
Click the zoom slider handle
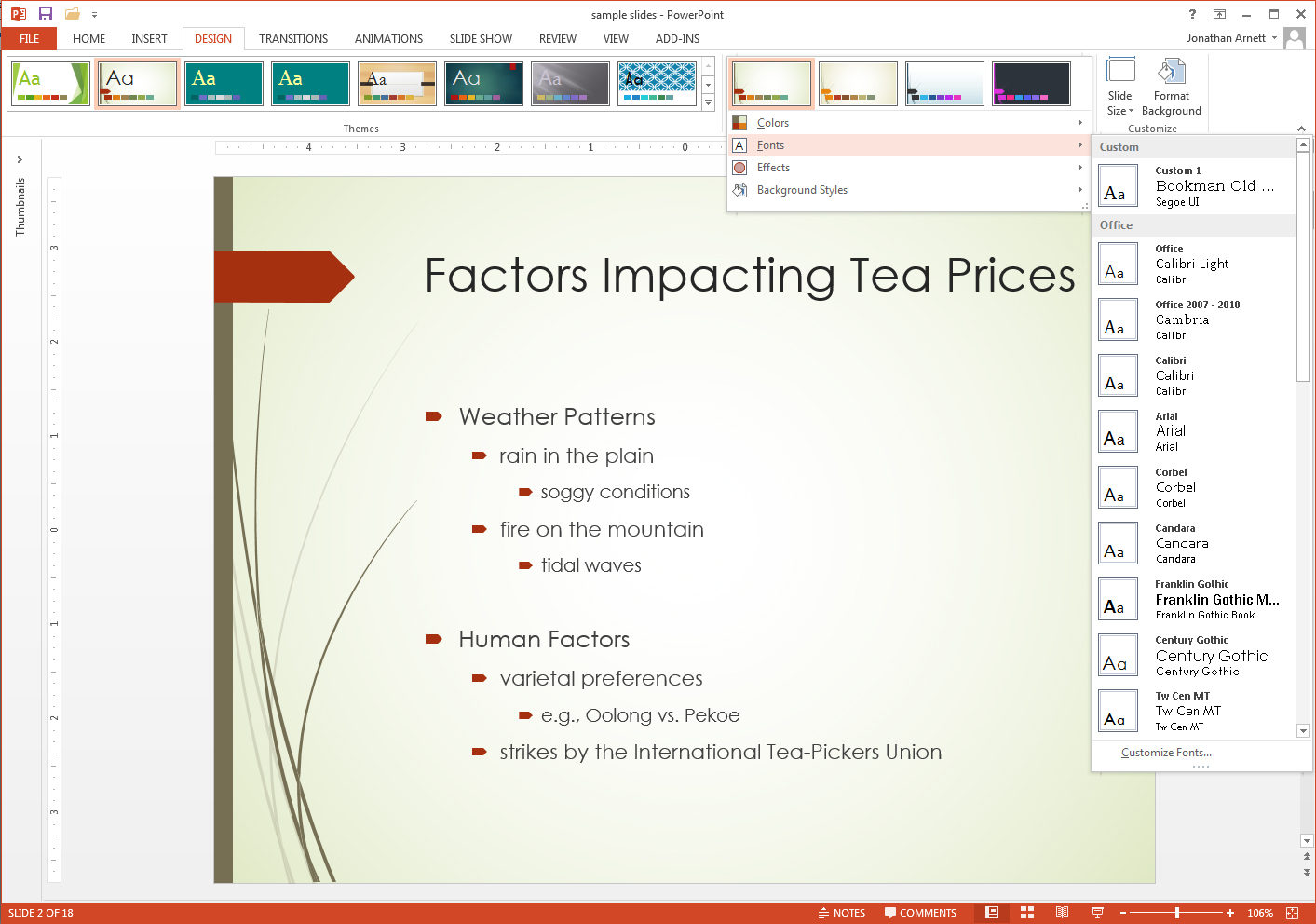(1177, 913)
